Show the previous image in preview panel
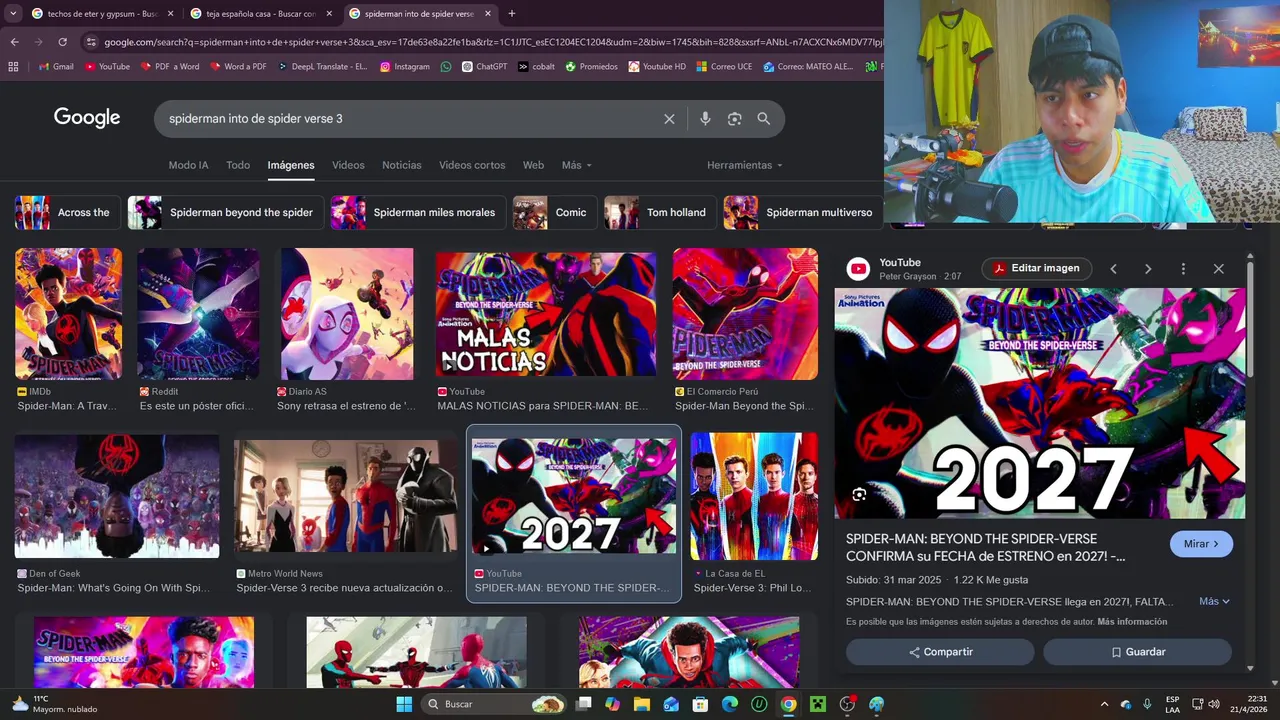This screenshot has height=720, width=1280. 1113,269
